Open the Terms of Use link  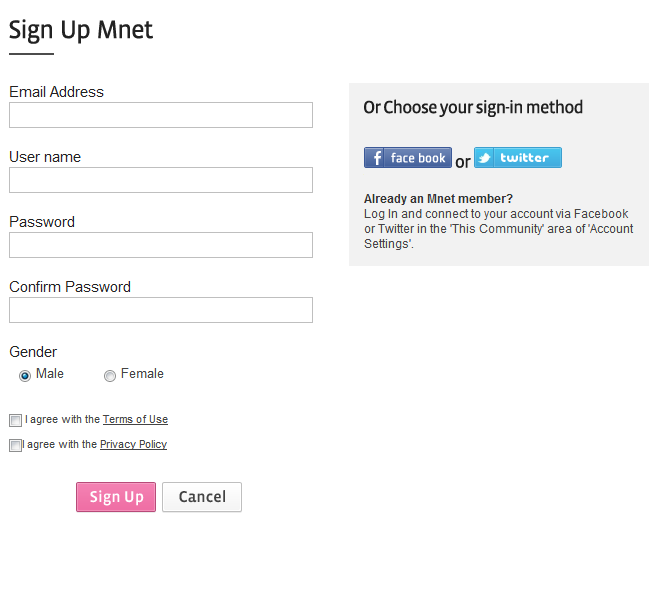pos(135,420)
